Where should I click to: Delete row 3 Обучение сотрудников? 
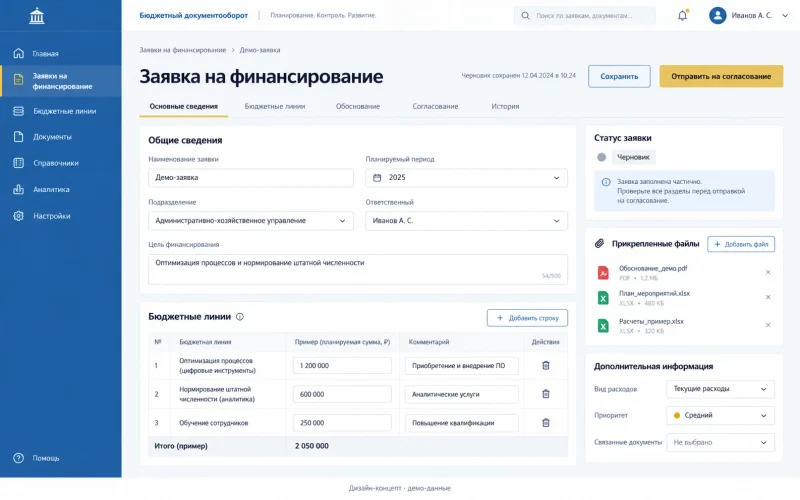click(545, 422)
